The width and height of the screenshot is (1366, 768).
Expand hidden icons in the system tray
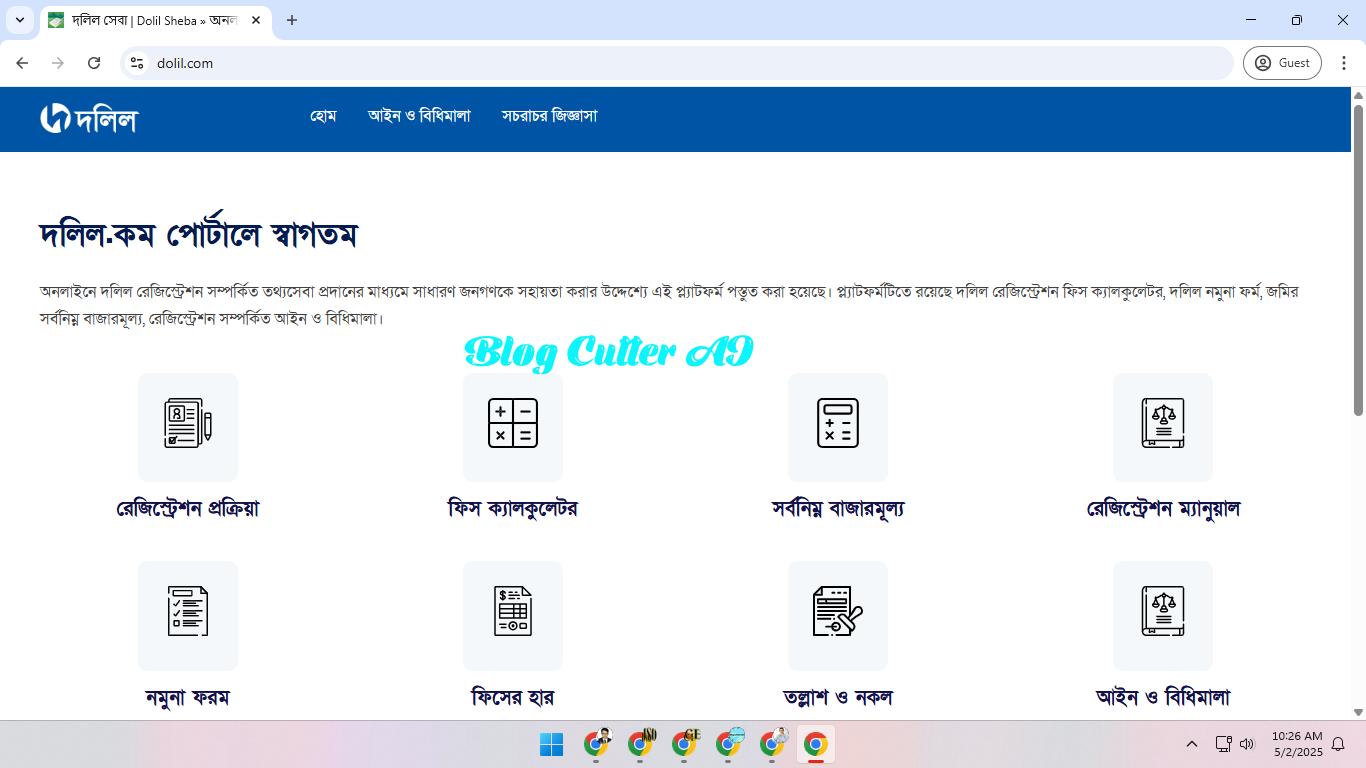point(1191,744)
